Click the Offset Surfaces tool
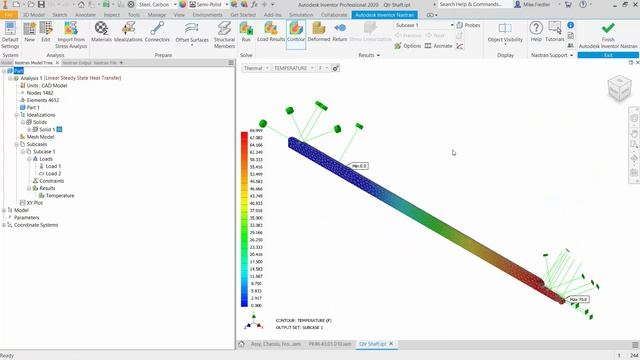640x360 pixels. [x=192, y=33]
